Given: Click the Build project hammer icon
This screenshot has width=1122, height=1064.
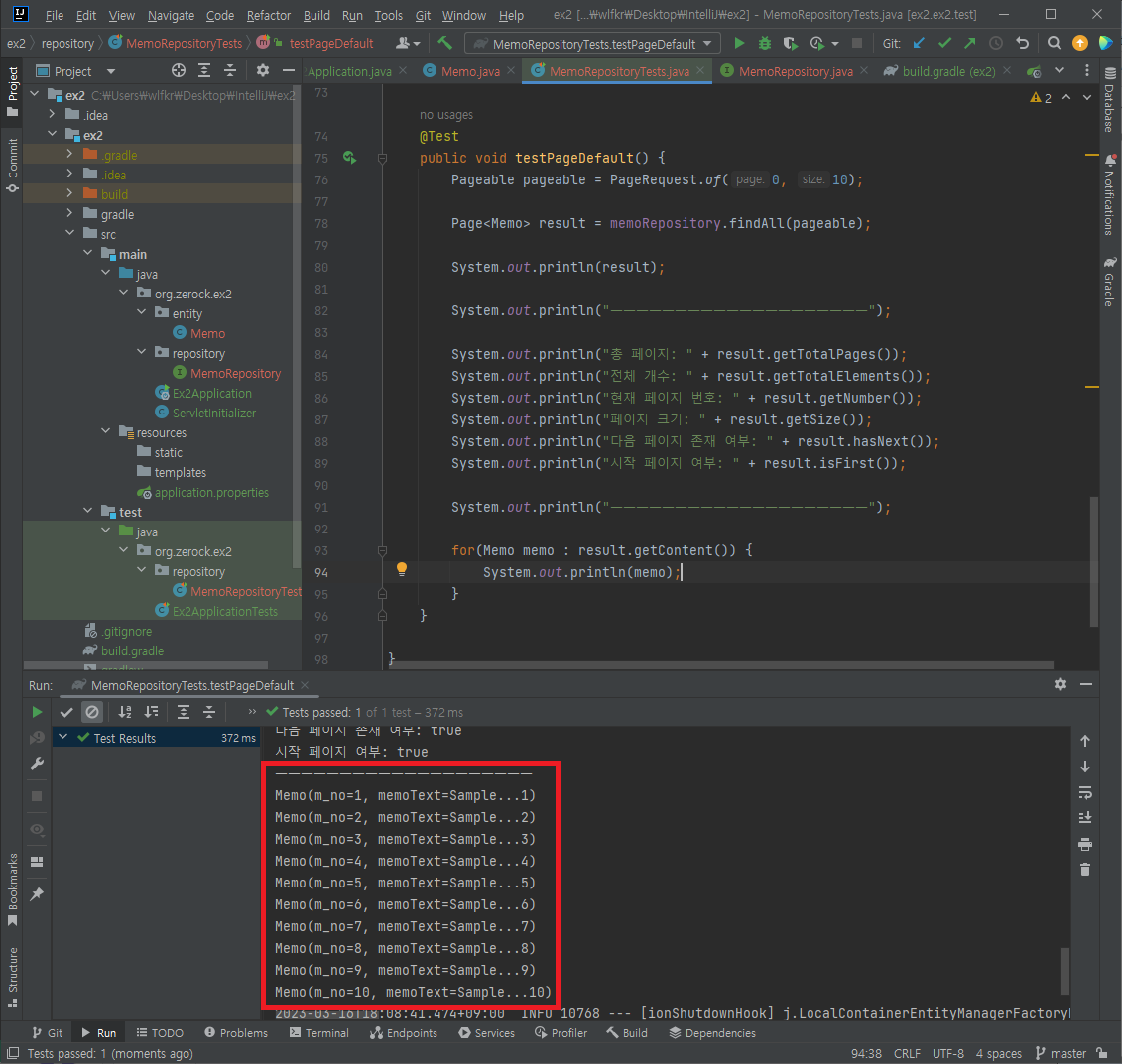Looking at the screenshot, I should pos(445,43).
